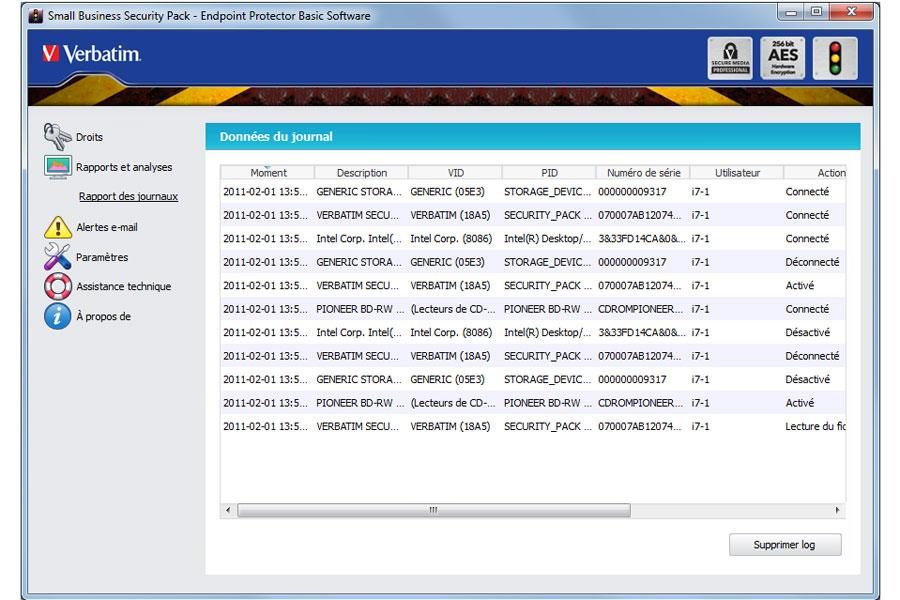
Task: Open the Rapport des journaux link
Action: [128, 197]
